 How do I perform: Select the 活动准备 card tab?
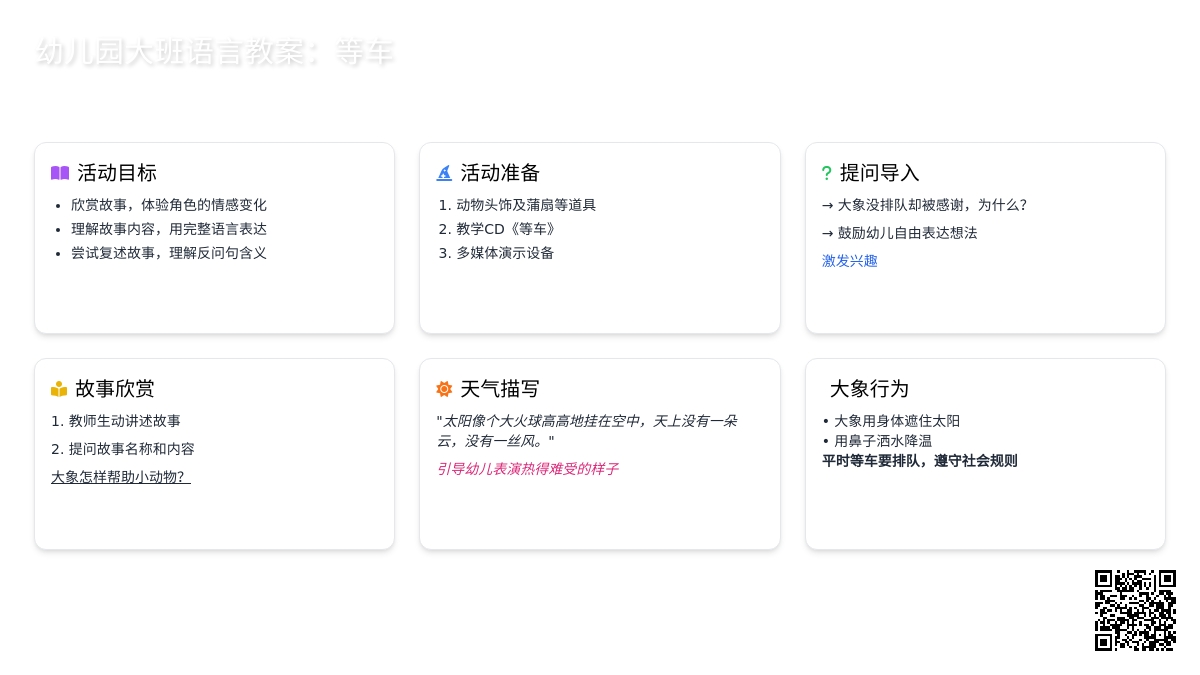coord(600,237)
